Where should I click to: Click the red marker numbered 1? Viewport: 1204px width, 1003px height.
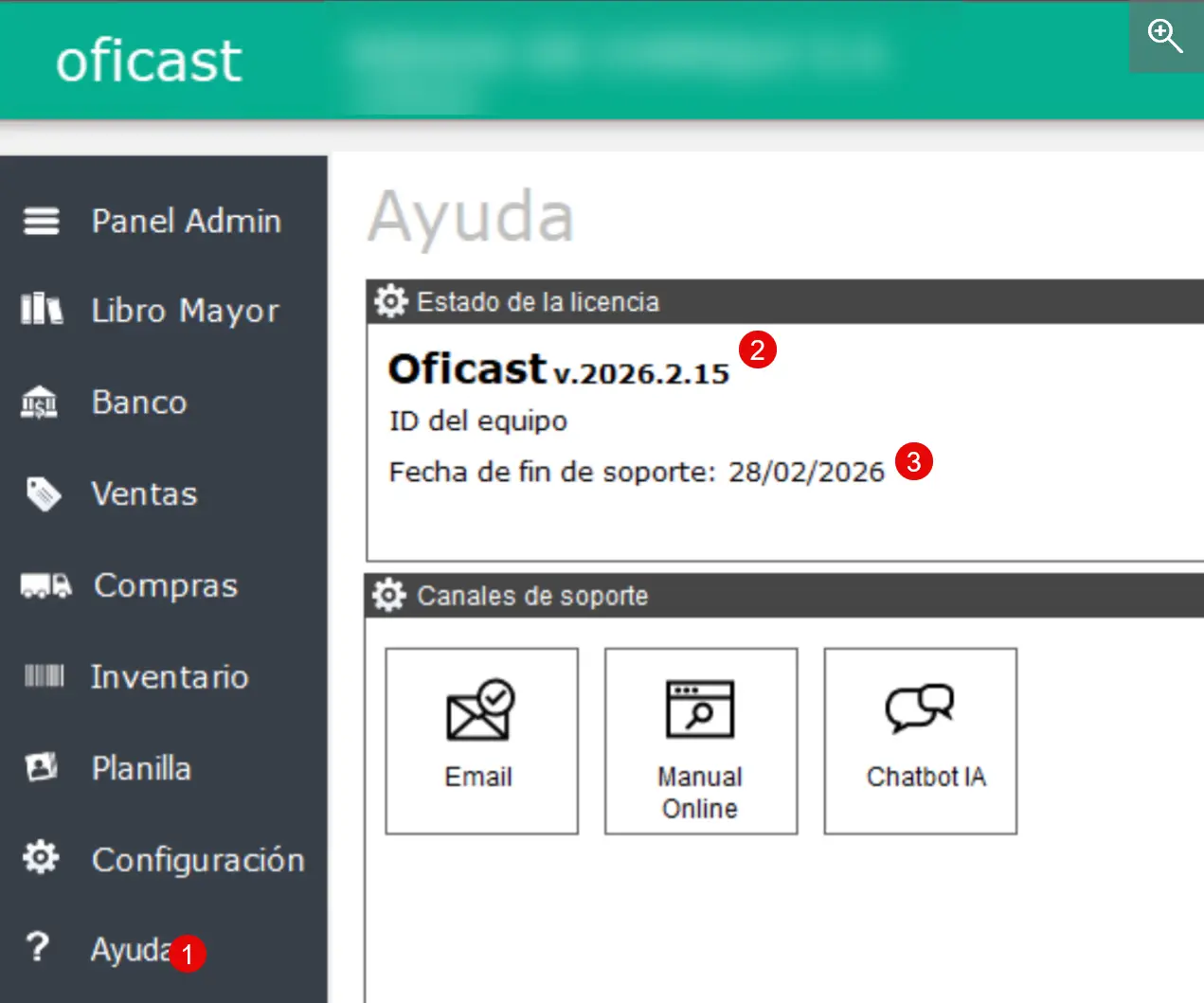pos(188,954)
